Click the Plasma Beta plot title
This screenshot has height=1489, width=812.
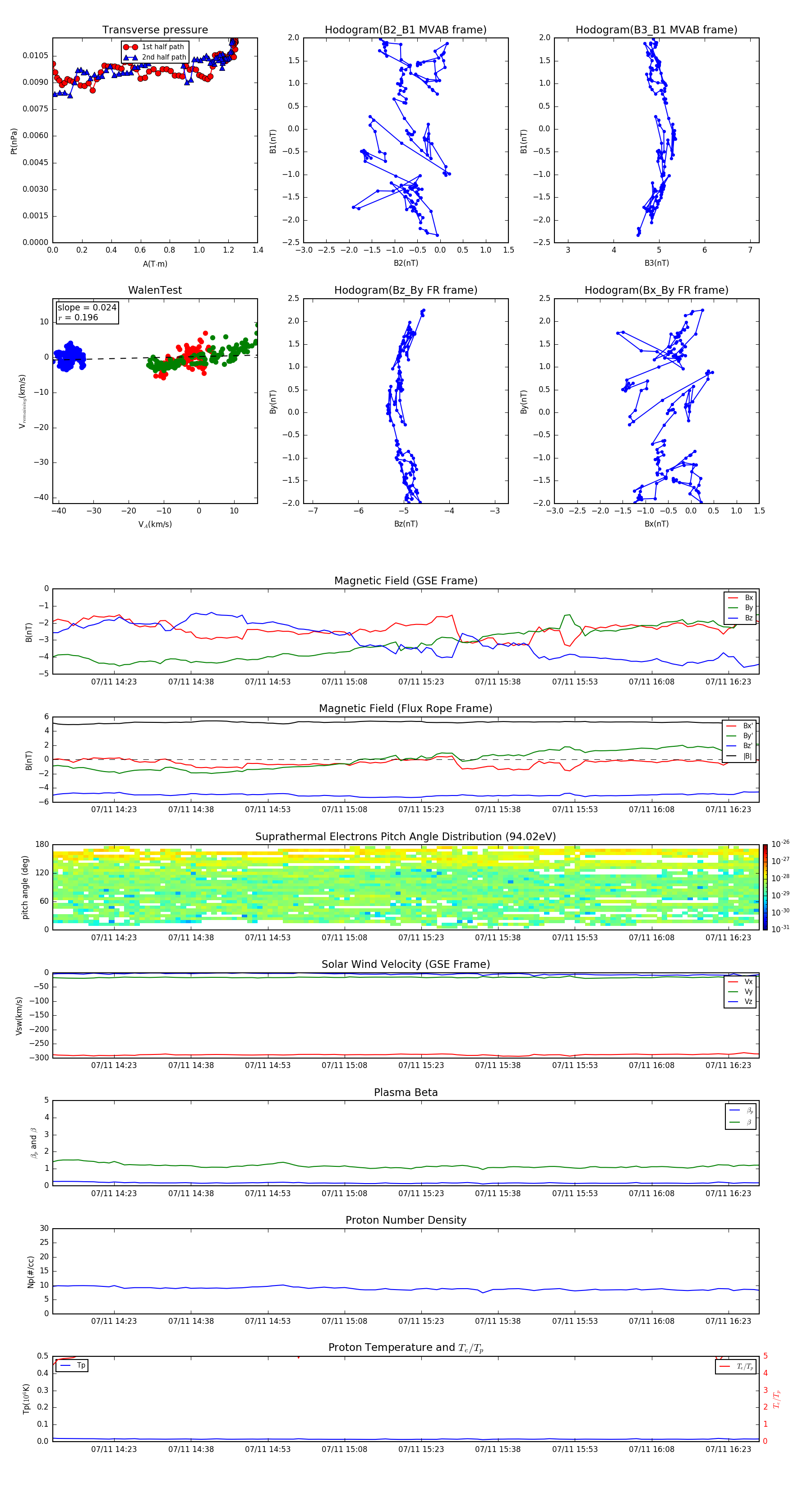[406, 1092]
